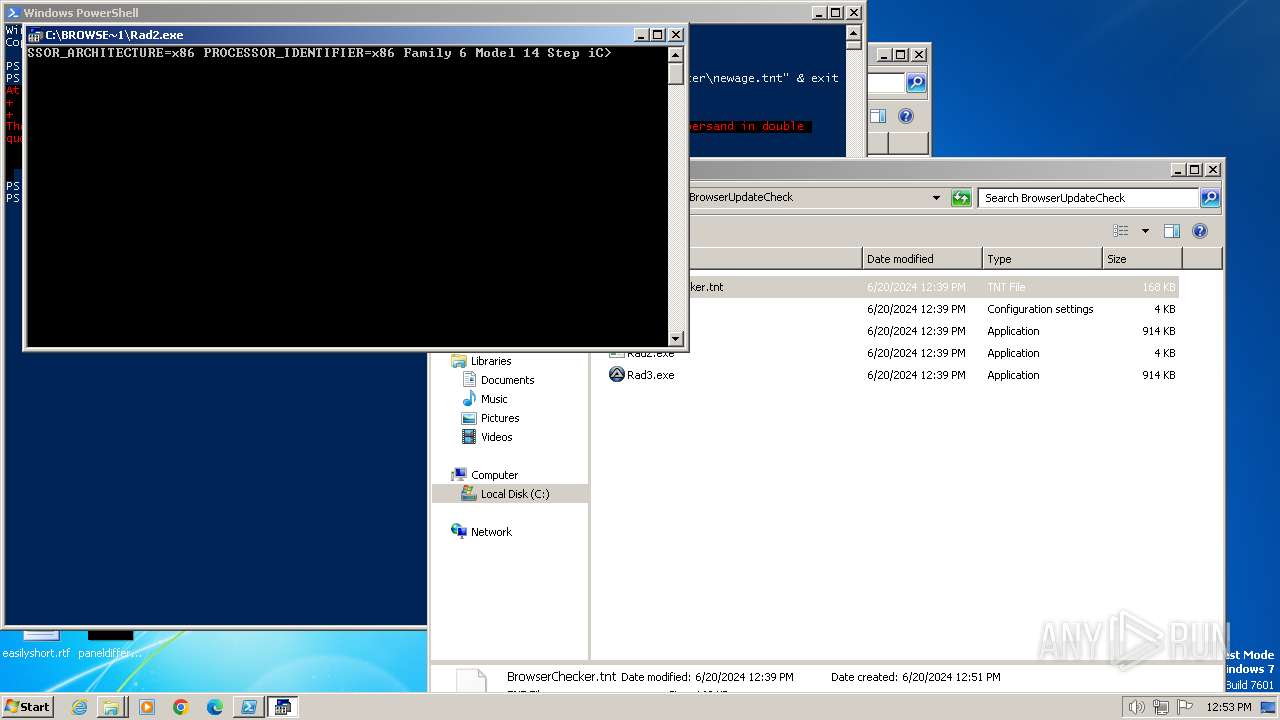The height and width of the screenshot is (720, 1280).
Task: Click the search magnifier in background Explorer window
Action: [916, 83]
